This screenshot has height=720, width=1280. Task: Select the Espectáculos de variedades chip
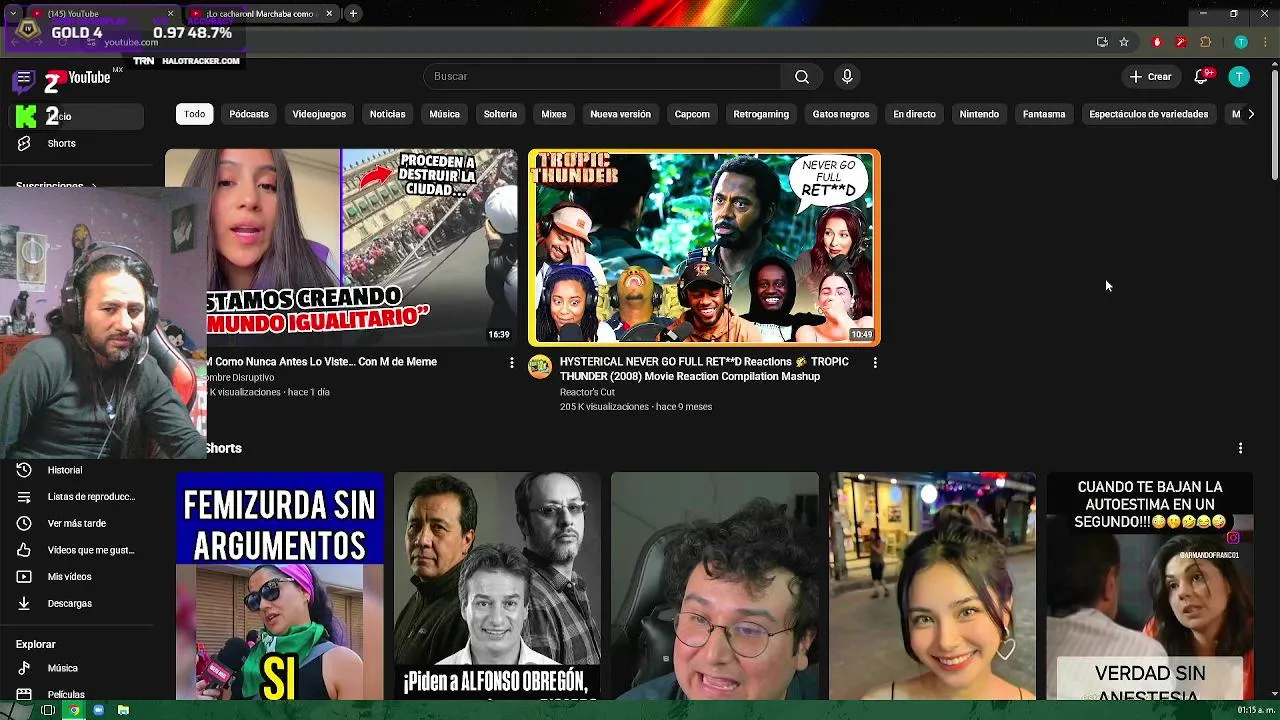[1148, 114]
